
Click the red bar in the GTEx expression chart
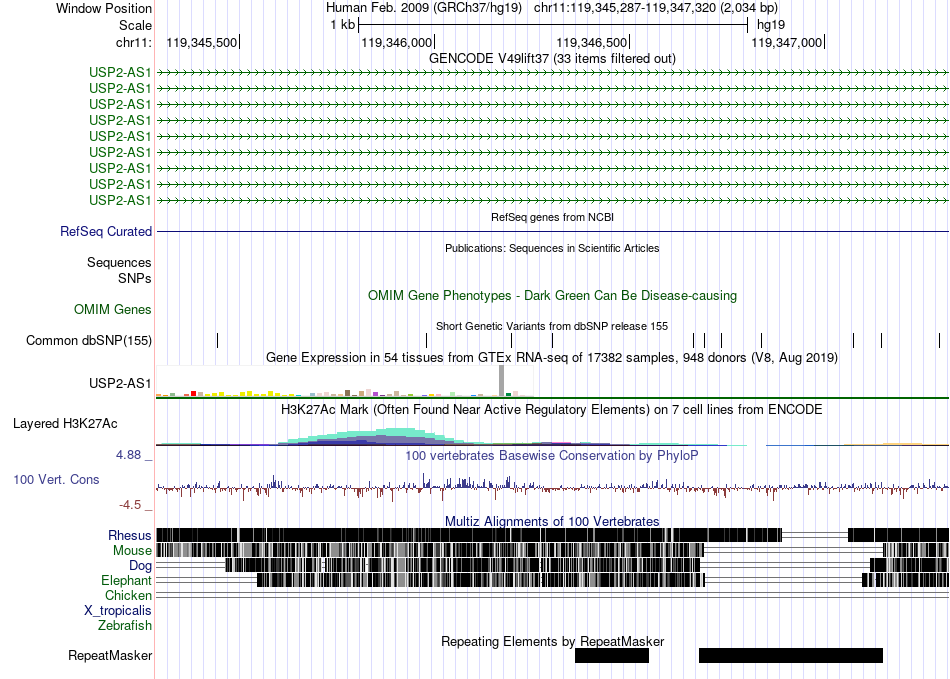coord(193,394)
